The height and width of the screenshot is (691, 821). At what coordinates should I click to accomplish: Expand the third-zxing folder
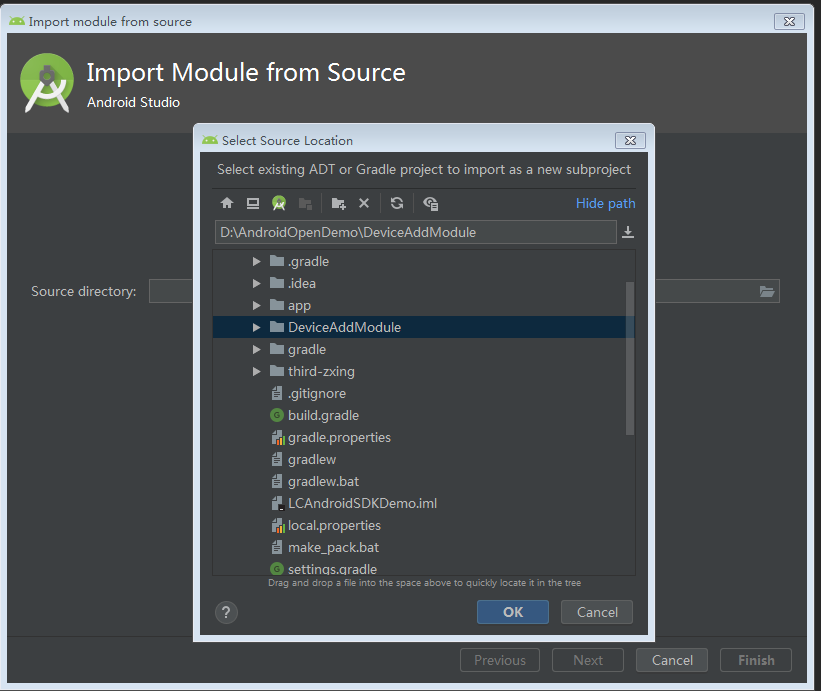[257, 371]
